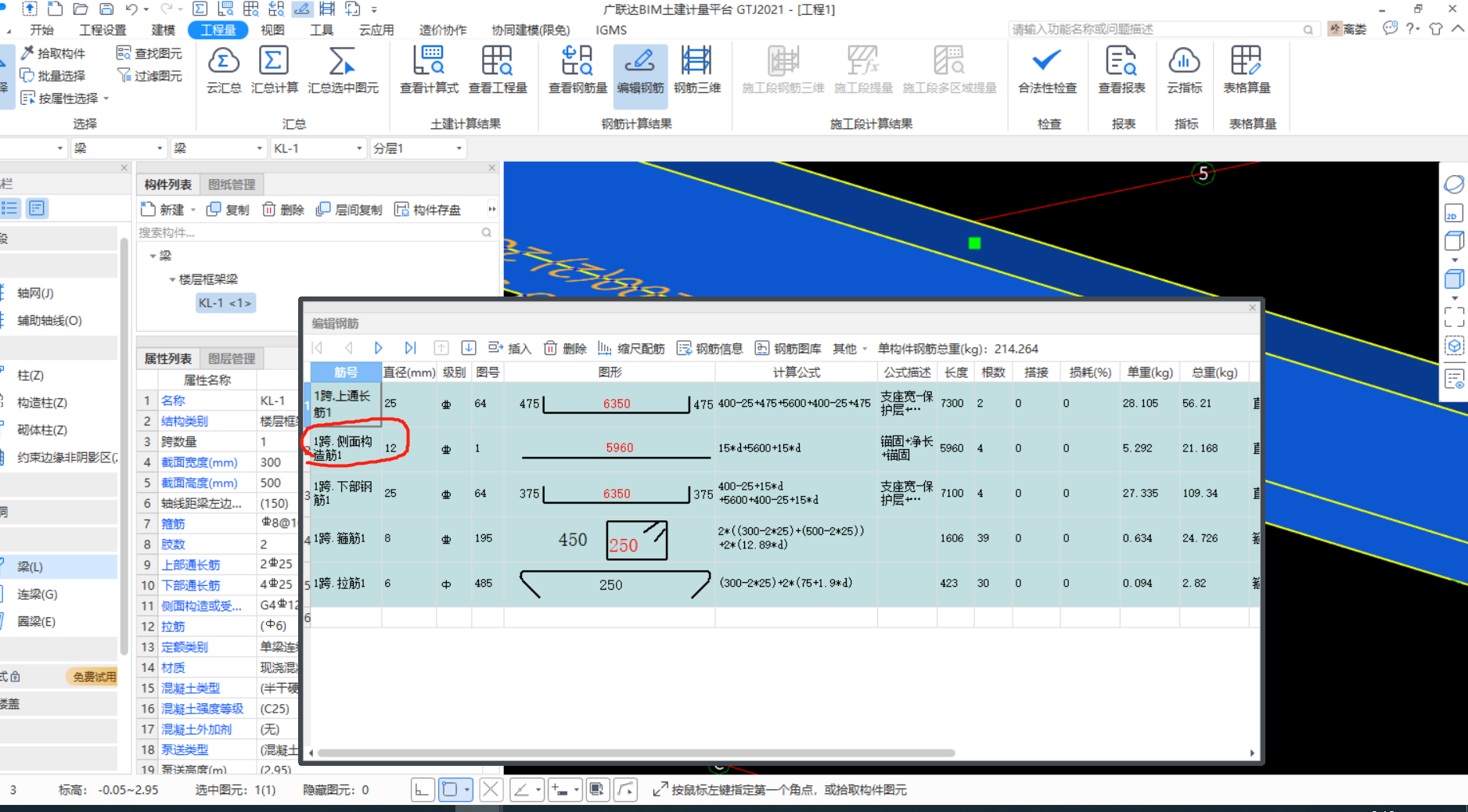The height and width of the screenshot is (812, 1468).
Task: Click 汇总选中图元 ribbon icon
Action: point(343,70)
